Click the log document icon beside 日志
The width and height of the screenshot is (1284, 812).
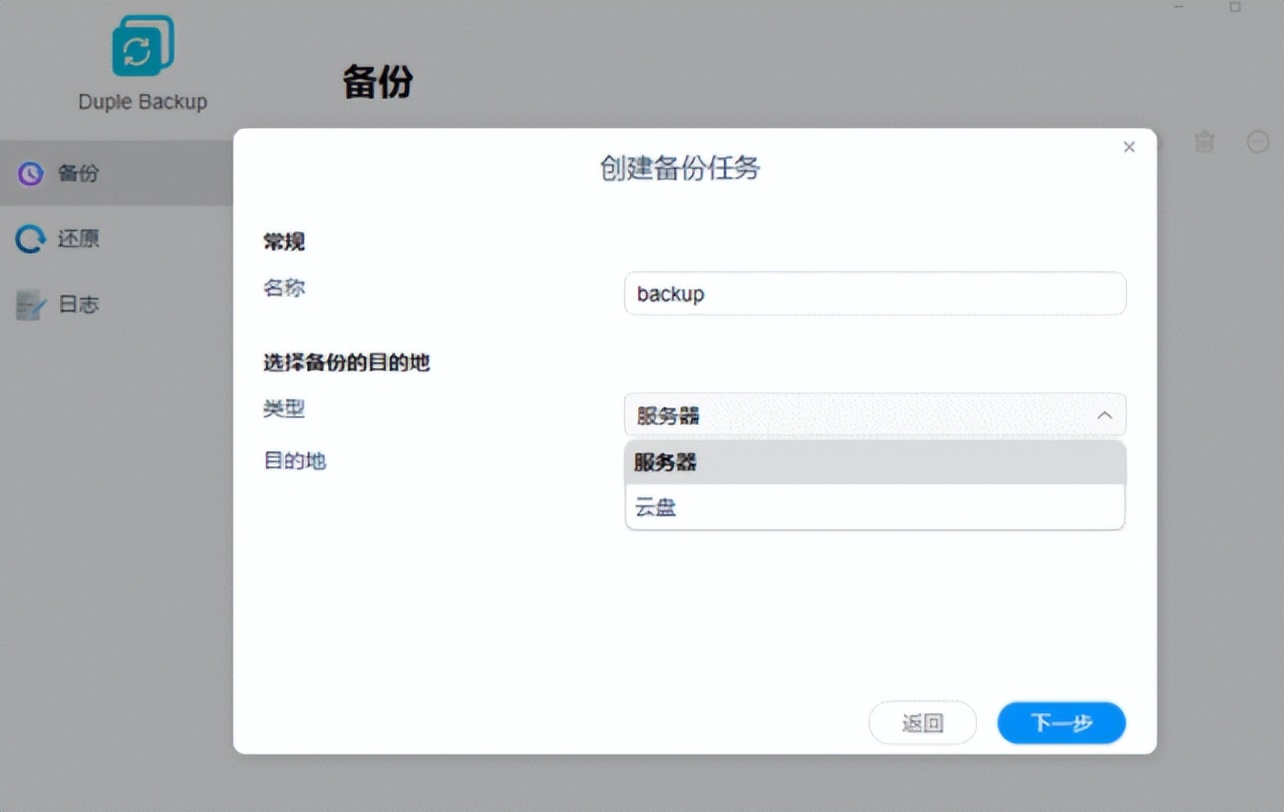click(x=30, y=304)
